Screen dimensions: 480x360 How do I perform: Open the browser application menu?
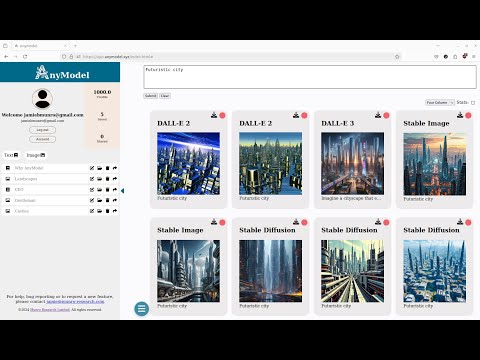point(474,57)
